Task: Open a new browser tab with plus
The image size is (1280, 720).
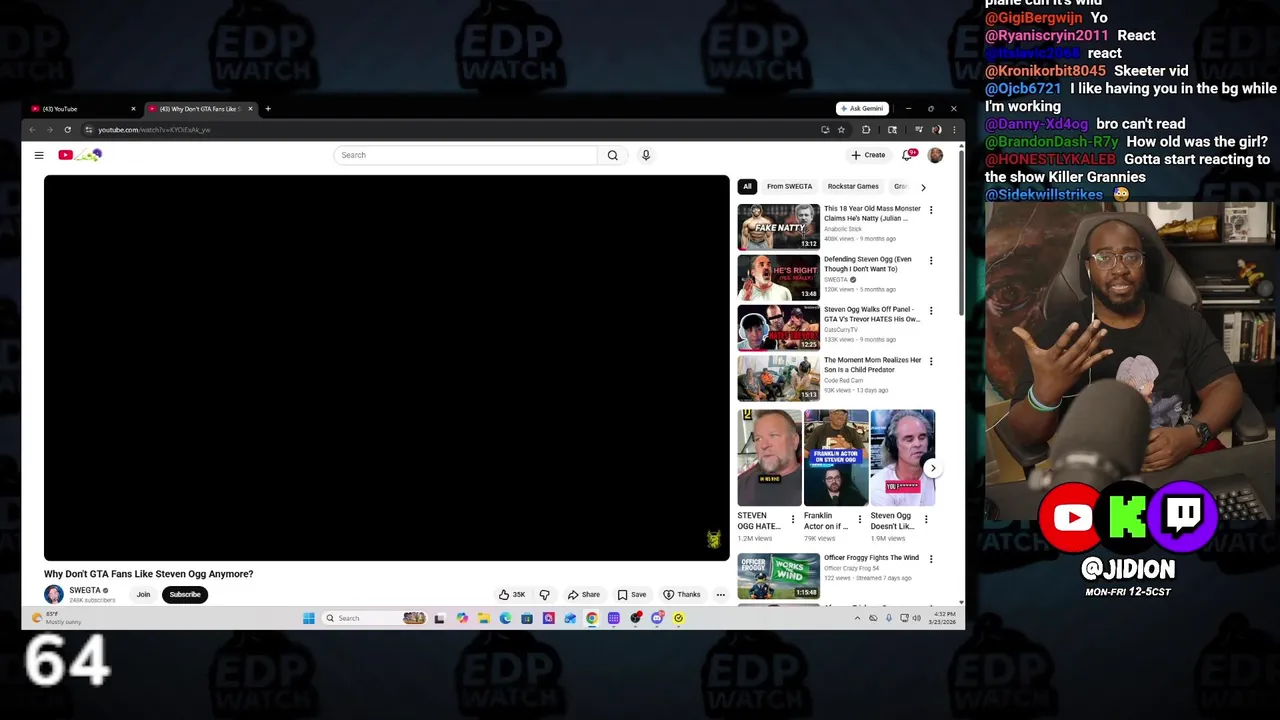Action: click(268, 108)
